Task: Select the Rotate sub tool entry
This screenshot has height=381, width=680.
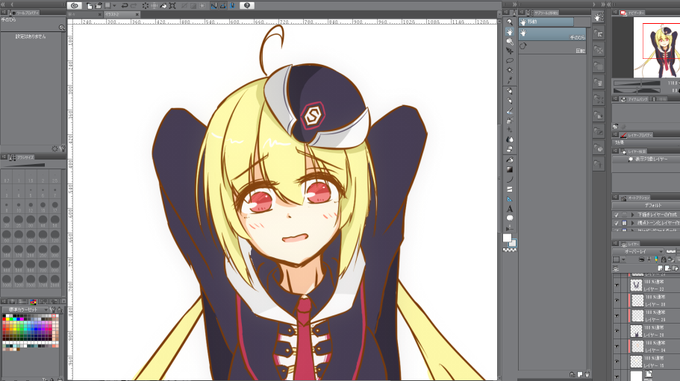Action: click(x=552, y=47)
